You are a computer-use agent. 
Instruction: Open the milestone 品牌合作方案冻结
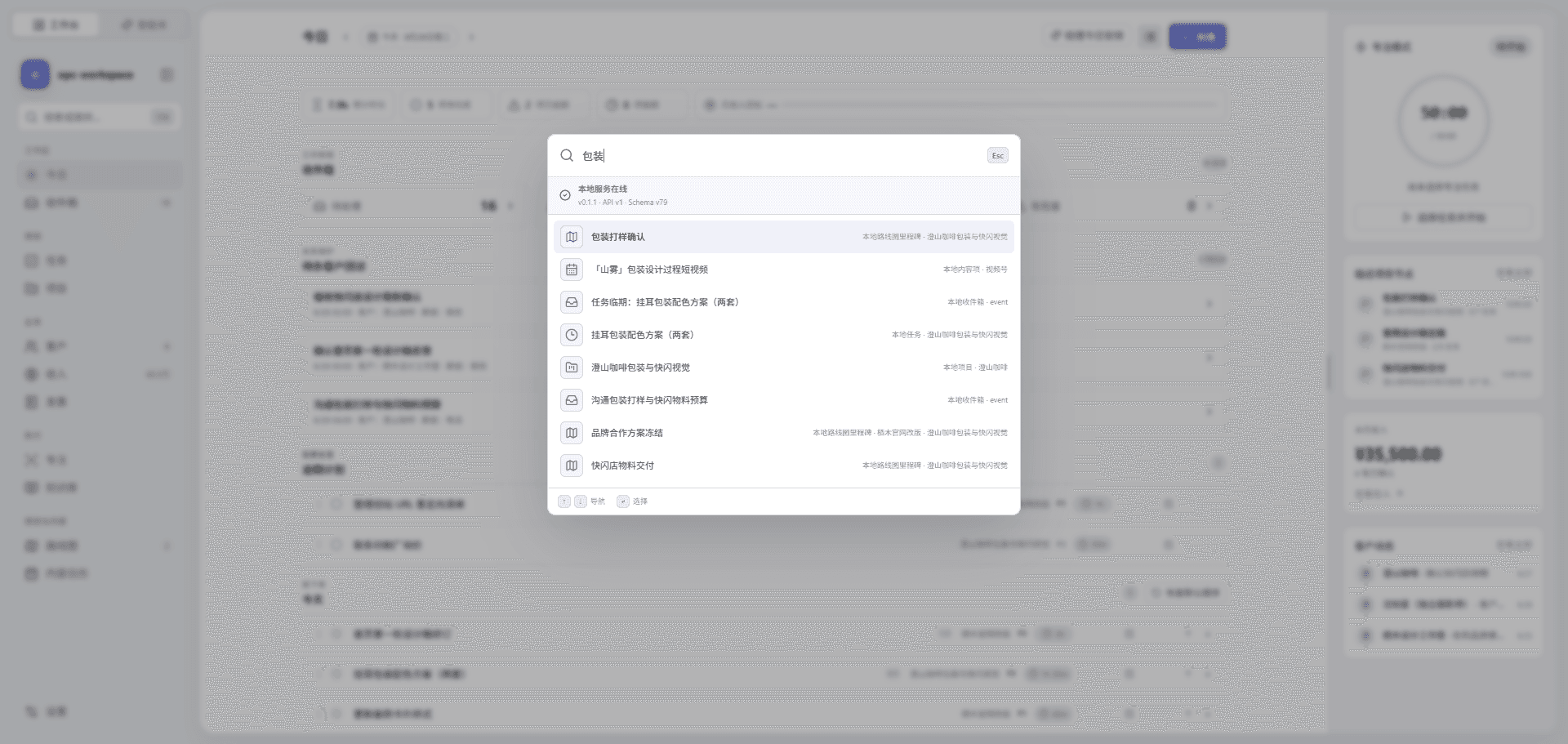[x=784, y=433]
